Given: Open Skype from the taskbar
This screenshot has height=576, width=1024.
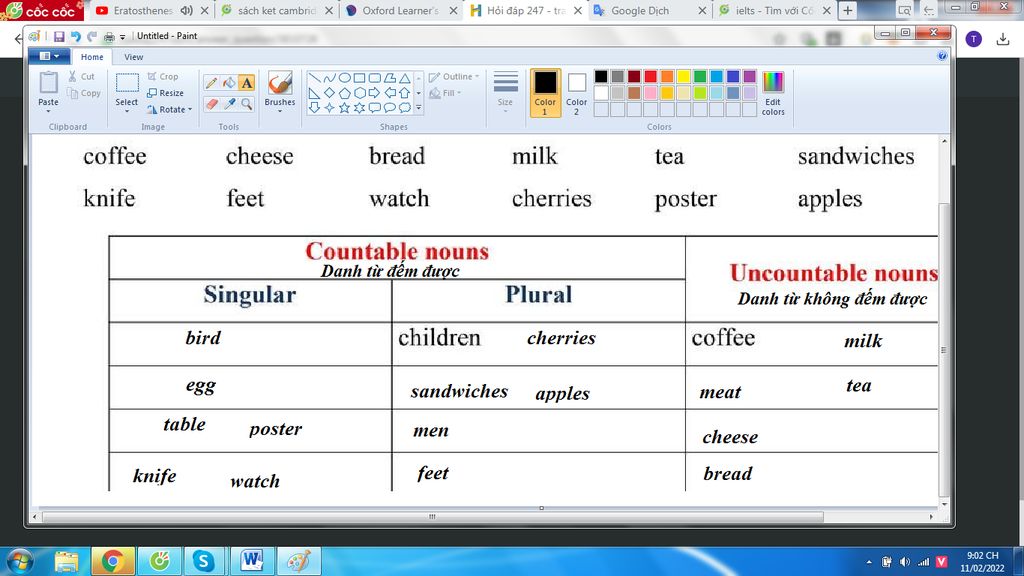Looking at the screenshot, I should point(204,561).
